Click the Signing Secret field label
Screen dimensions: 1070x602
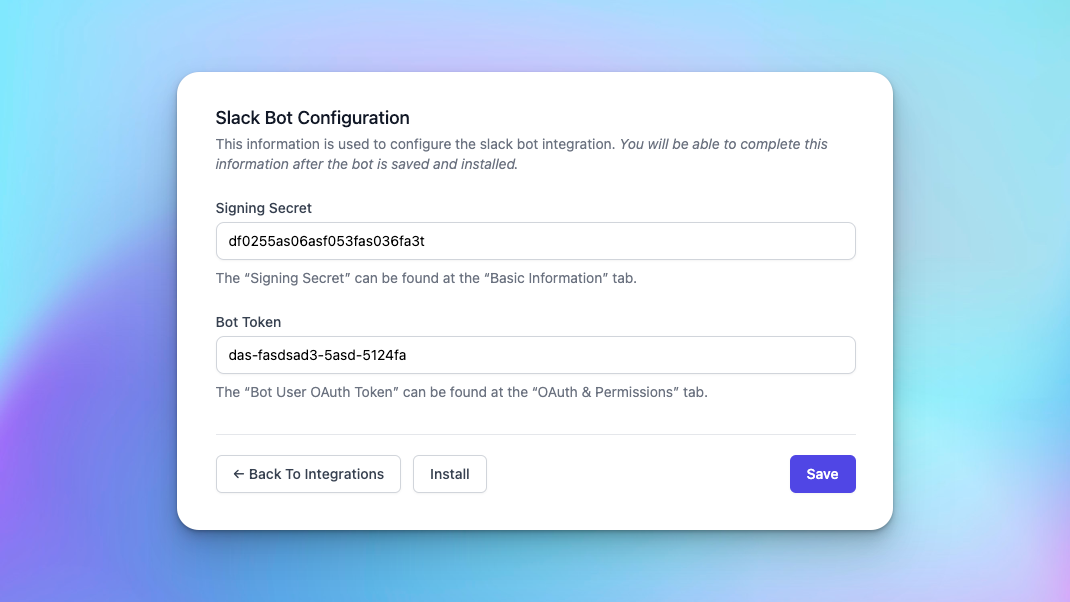pos(264,208)
